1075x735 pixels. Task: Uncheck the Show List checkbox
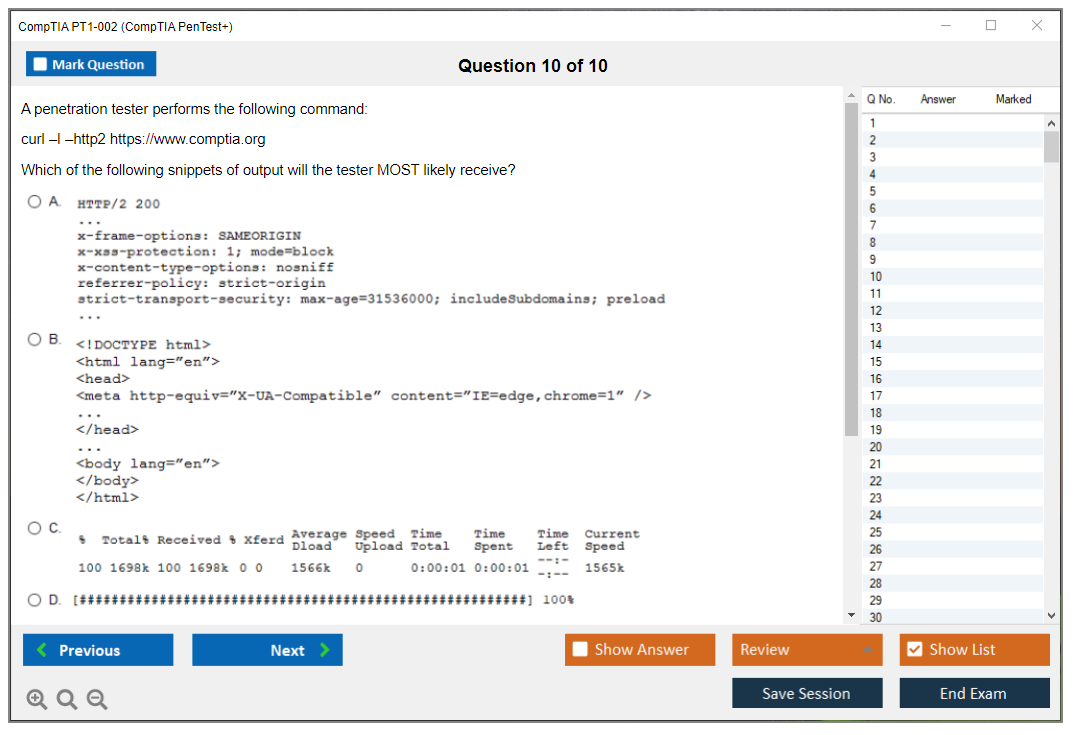click(914, 650)
